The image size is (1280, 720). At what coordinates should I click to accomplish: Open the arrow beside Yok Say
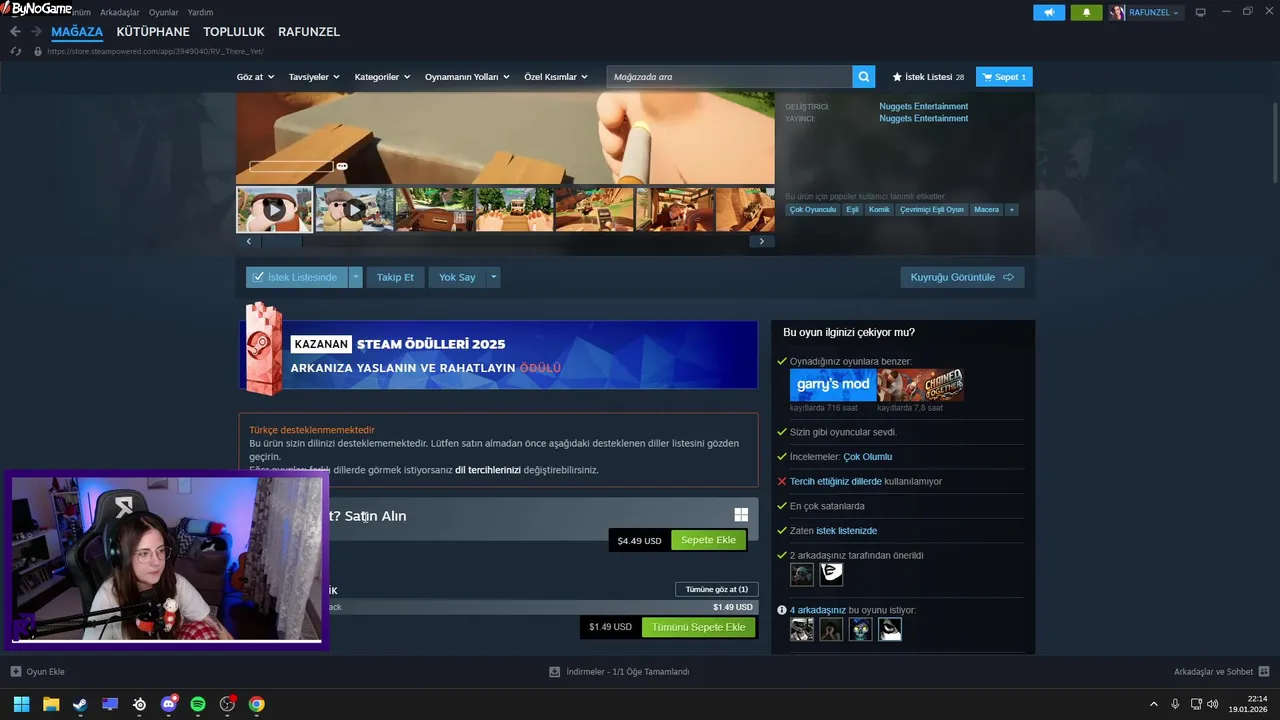click(x=493, y=277)
